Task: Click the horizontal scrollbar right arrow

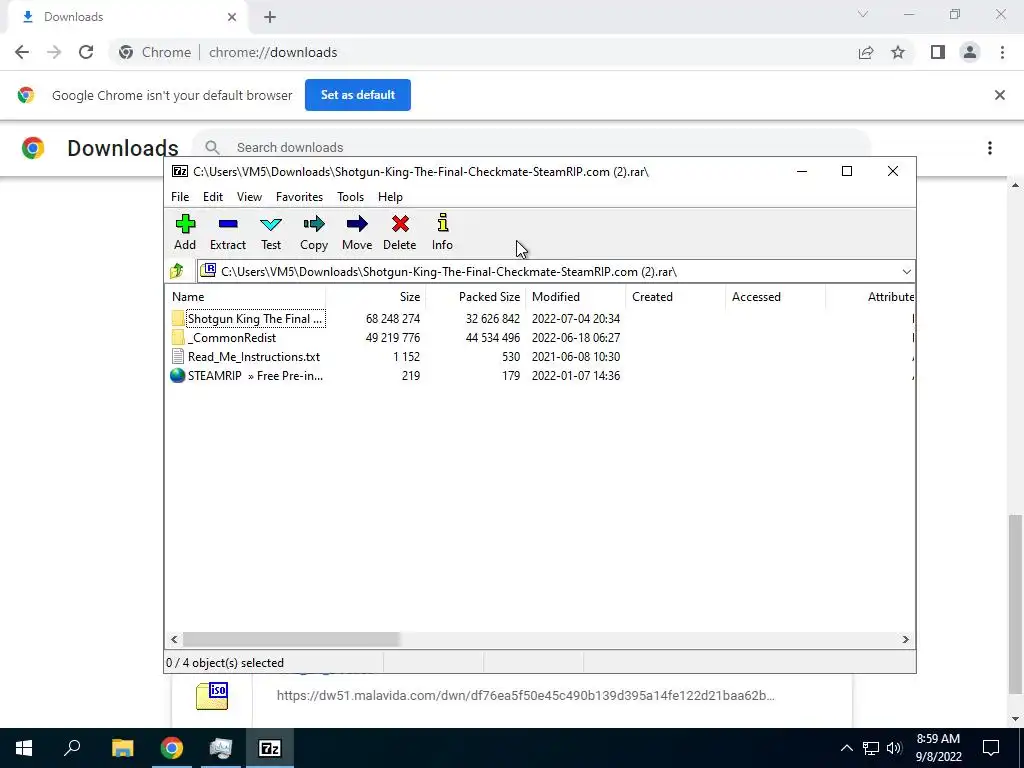Action: [x=905, y=639]
